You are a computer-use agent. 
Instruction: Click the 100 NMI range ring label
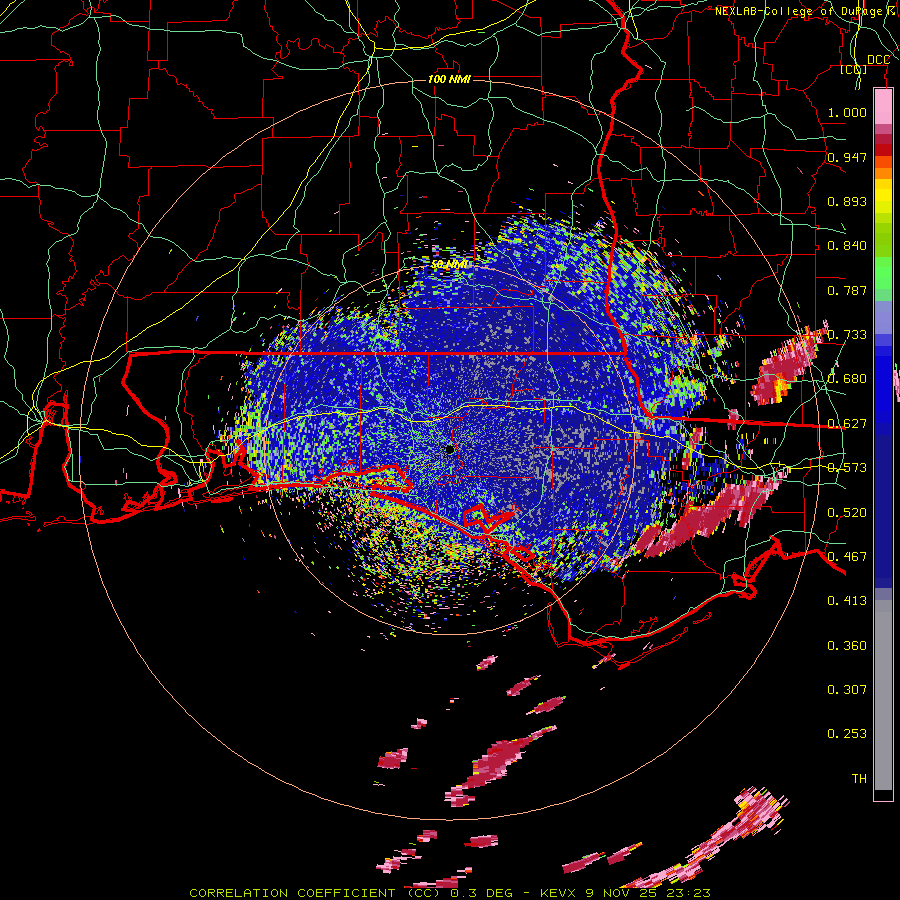[x=449, y=79]
